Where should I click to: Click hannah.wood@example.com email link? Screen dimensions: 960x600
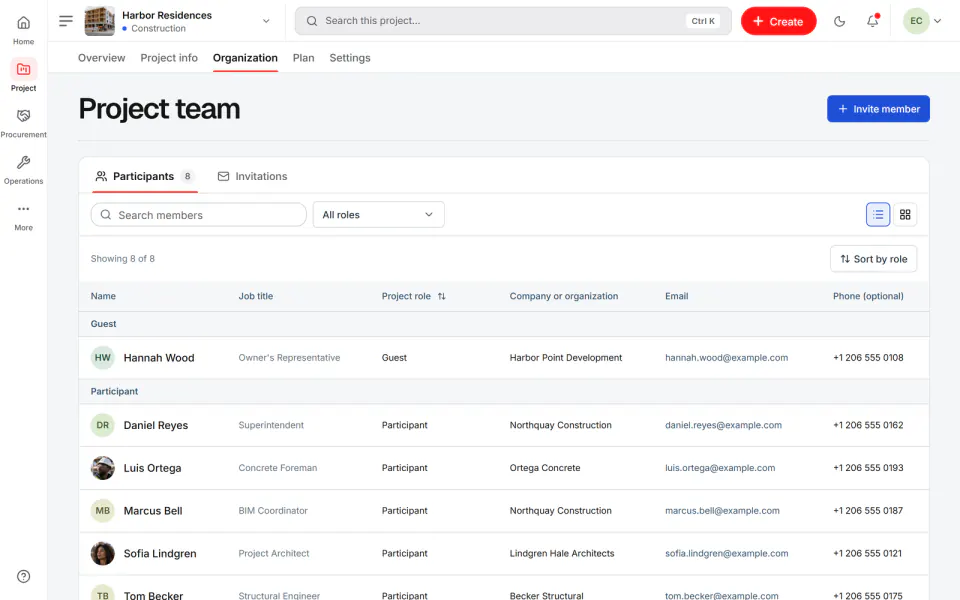point(726,358)
